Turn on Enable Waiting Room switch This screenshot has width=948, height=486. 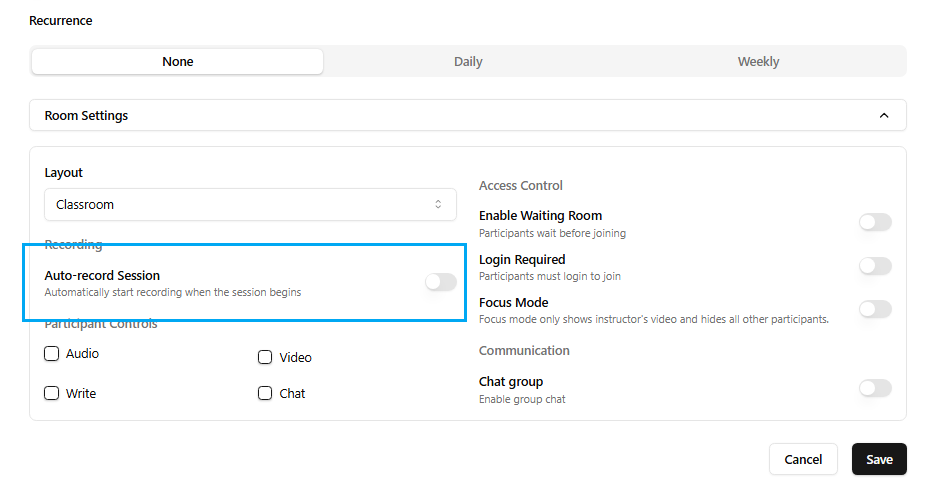875,222
